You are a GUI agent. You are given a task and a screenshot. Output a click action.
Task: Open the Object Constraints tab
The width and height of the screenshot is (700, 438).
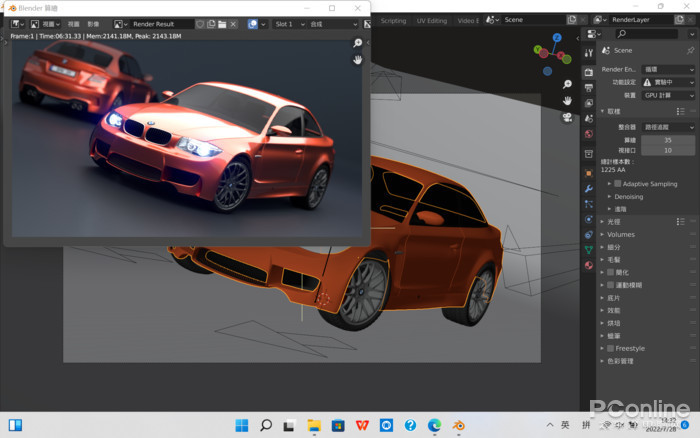[589, 234]
